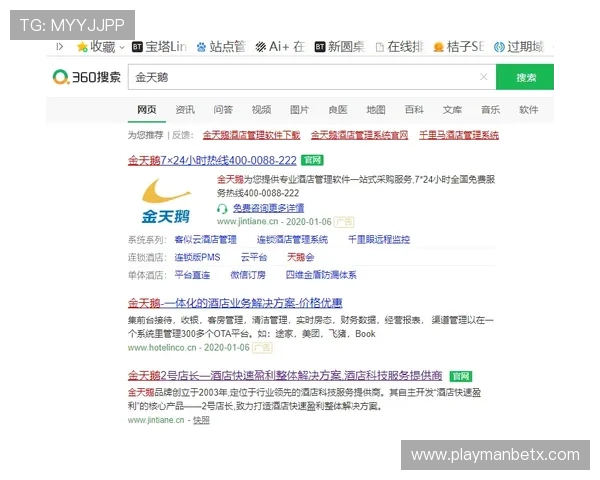
Task: Open result 金天鹅2号店长 酒店快速盈利整体解决方案
Action: pyautogui.click(x=285, y=376)
